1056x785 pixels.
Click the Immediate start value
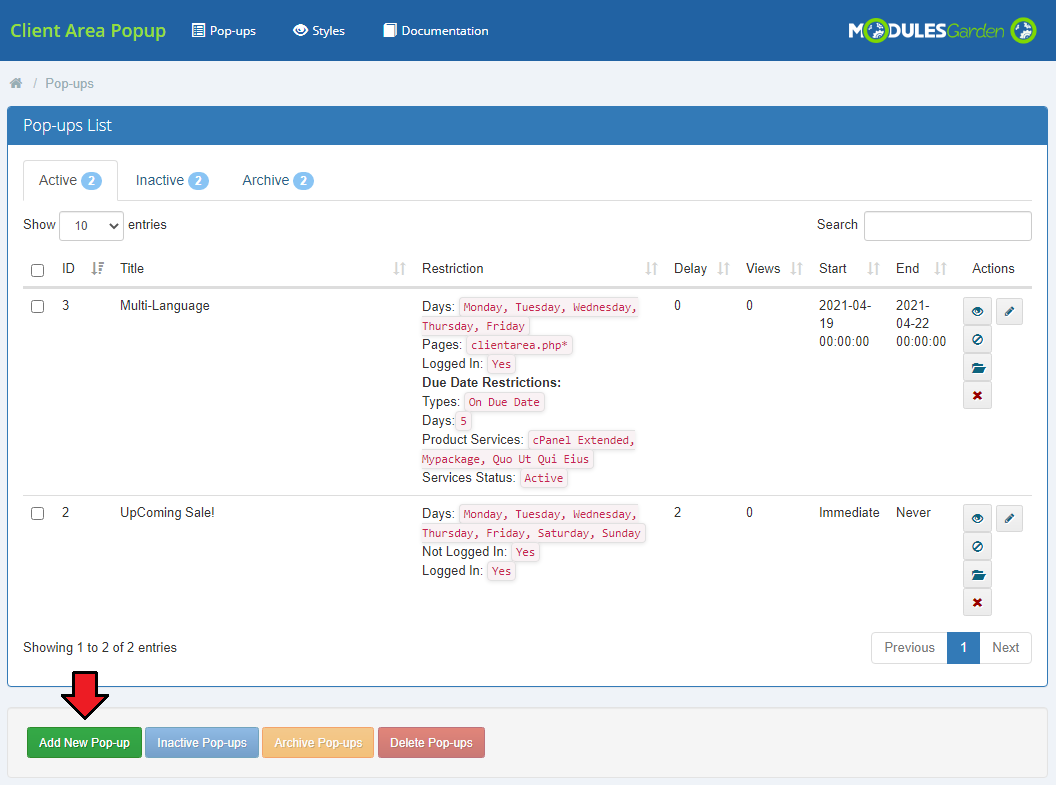849,512
